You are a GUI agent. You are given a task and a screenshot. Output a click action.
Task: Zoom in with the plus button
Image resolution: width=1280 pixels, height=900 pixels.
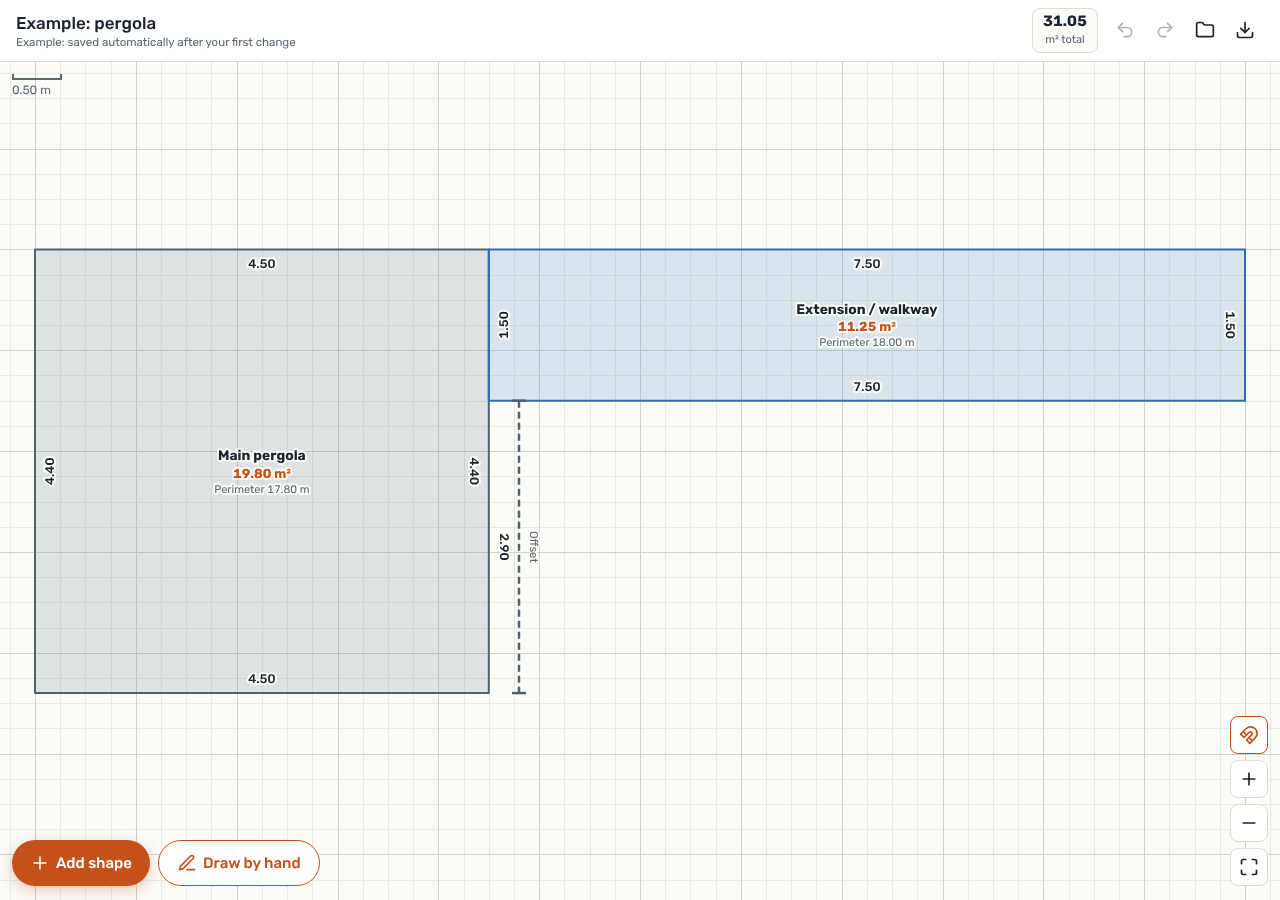1249,779
